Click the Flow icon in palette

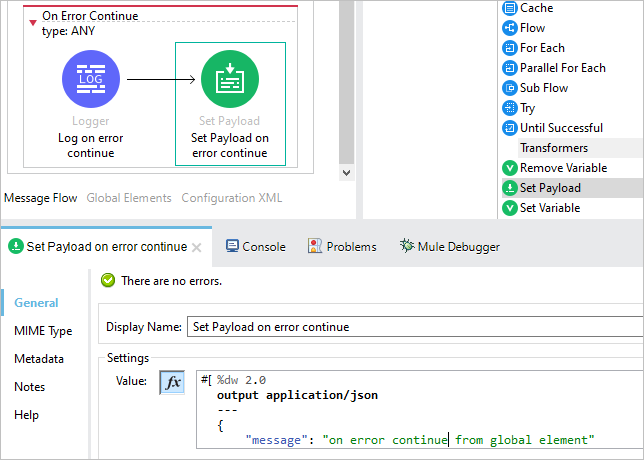tap(510, 28)
